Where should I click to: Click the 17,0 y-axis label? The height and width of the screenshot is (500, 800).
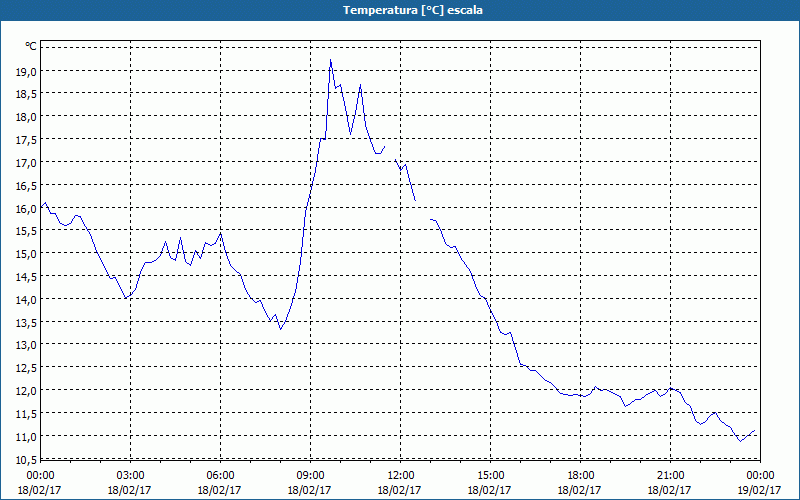click(27, 164)
